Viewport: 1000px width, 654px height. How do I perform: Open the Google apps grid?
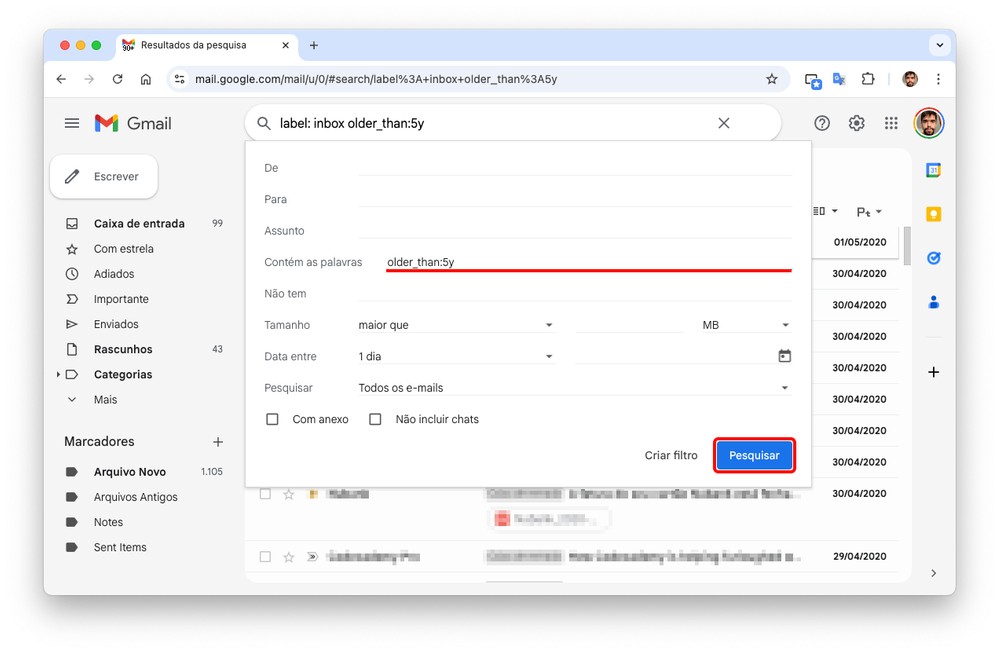click(x=891, y=123)
